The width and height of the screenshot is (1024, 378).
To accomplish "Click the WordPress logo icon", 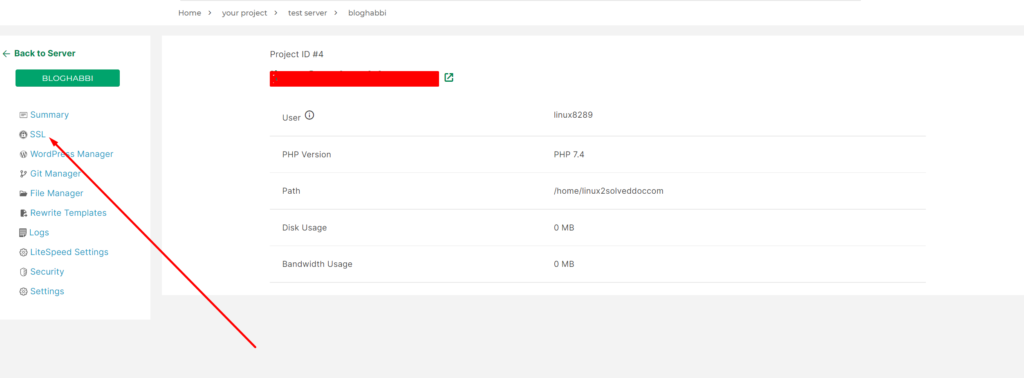I will [x=24, y=154].
